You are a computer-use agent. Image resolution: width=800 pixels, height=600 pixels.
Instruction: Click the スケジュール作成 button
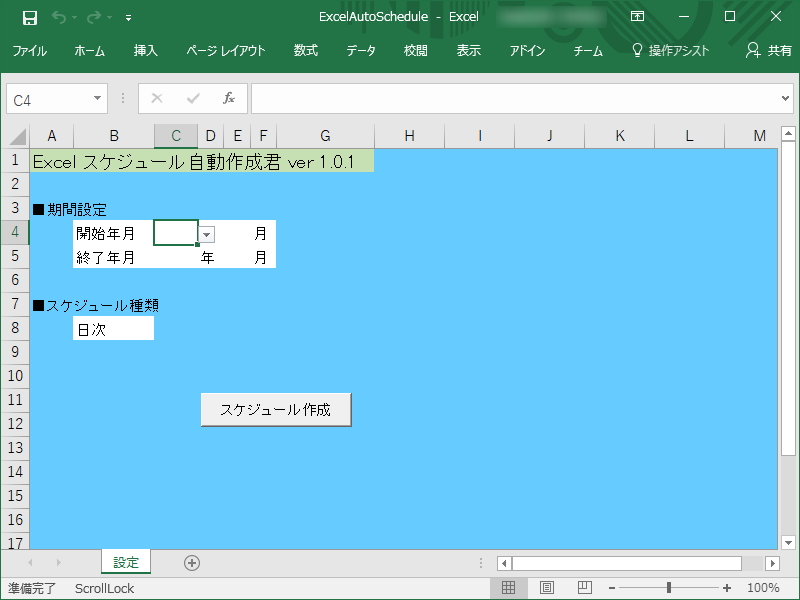pos(276,410)
